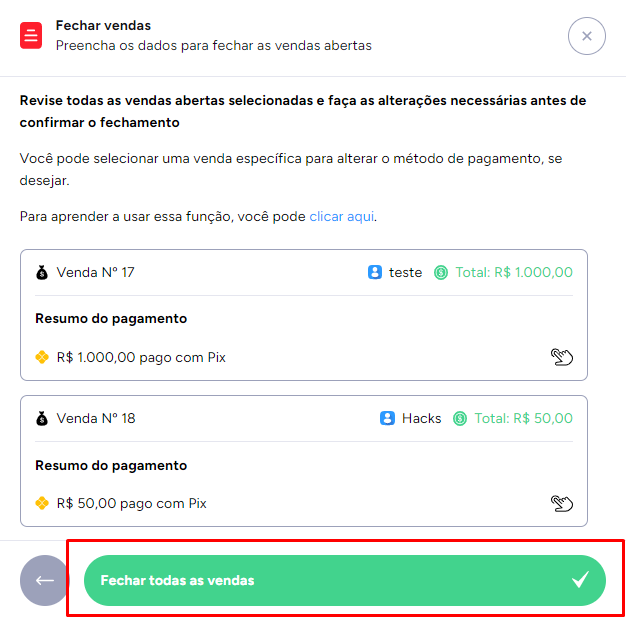Click the checkmark on the green confirm button

[x=580, y=580]
